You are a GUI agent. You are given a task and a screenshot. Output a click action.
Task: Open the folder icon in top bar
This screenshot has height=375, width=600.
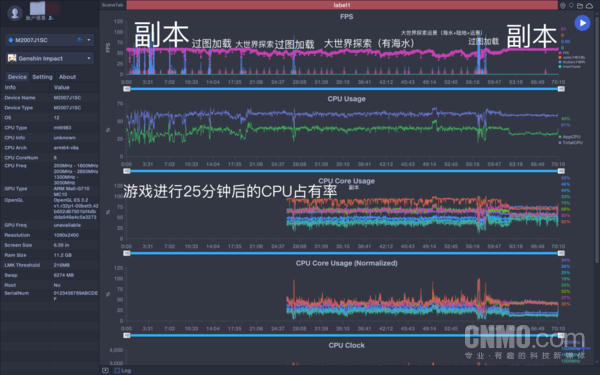[x=580, y=5]
